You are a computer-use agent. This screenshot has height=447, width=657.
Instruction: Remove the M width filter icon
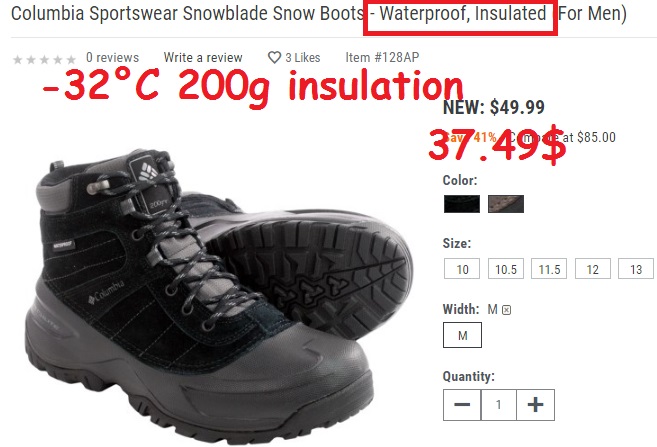coord(507,310)
